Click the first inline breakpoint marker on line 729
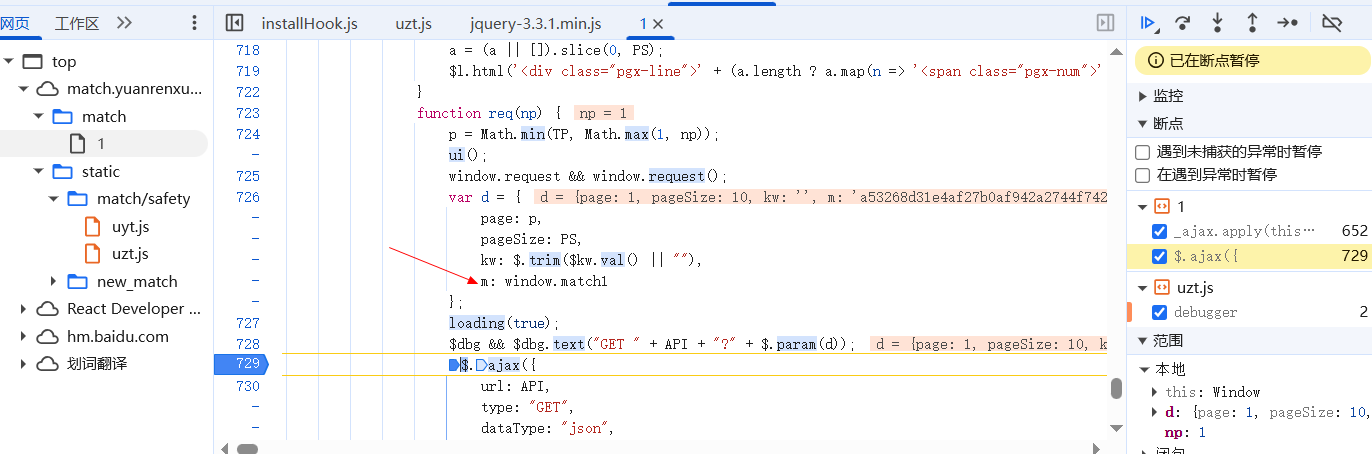This screenshot has height=454, width=1372. pyautogui.click(x=453, y=366)
